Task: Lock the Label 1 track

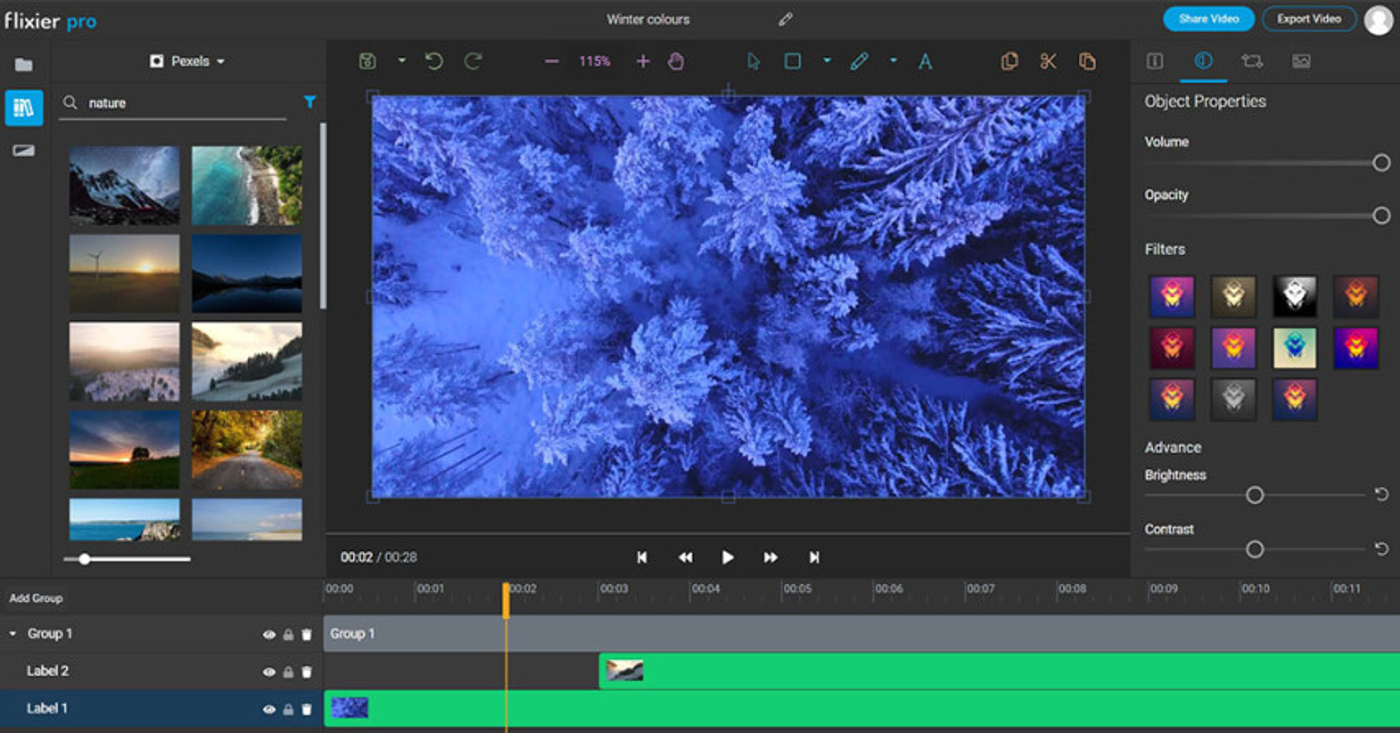Action: (x=286, y=708)
